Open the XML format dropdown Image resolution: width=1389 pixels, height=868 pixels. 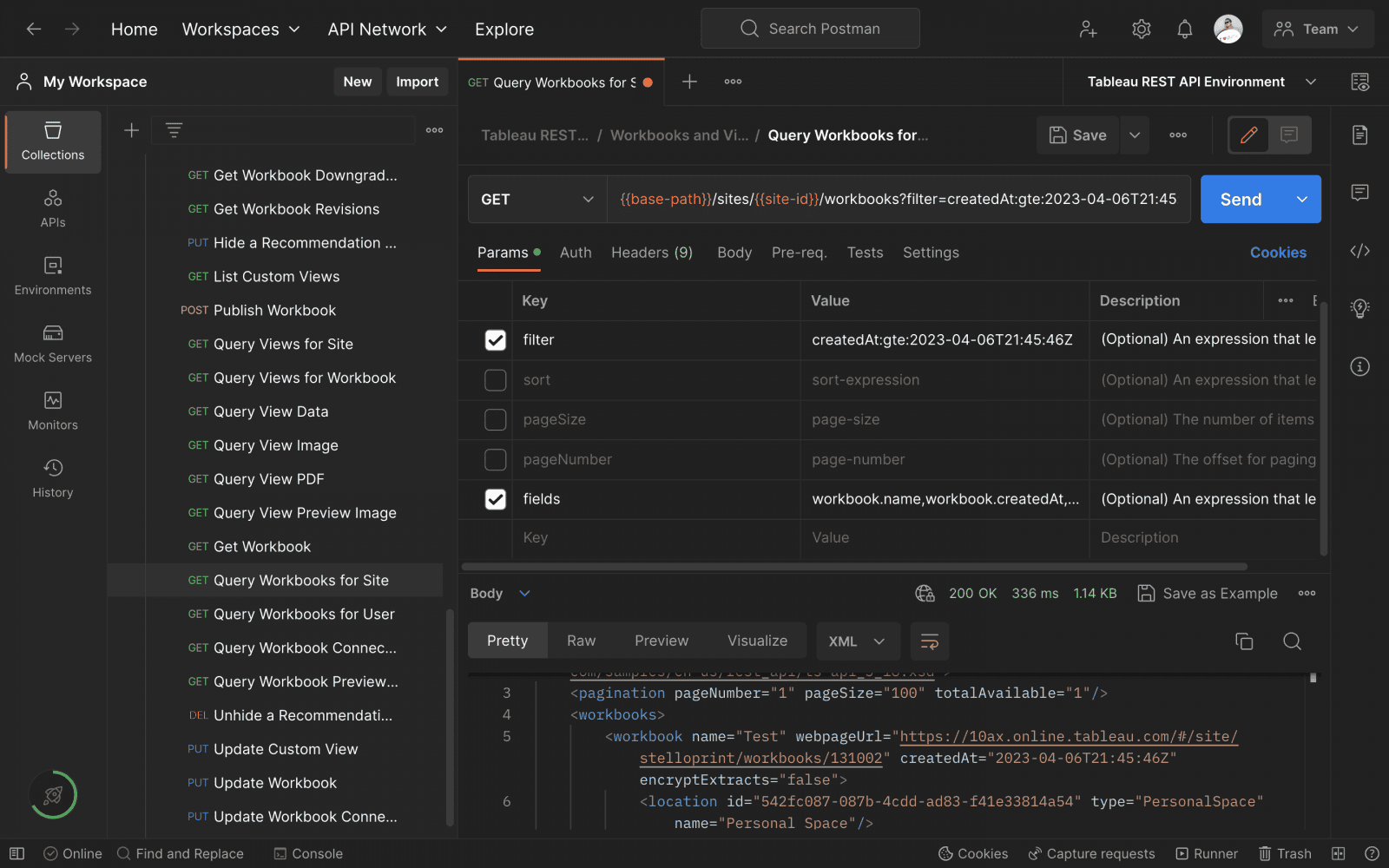point(858,641)
